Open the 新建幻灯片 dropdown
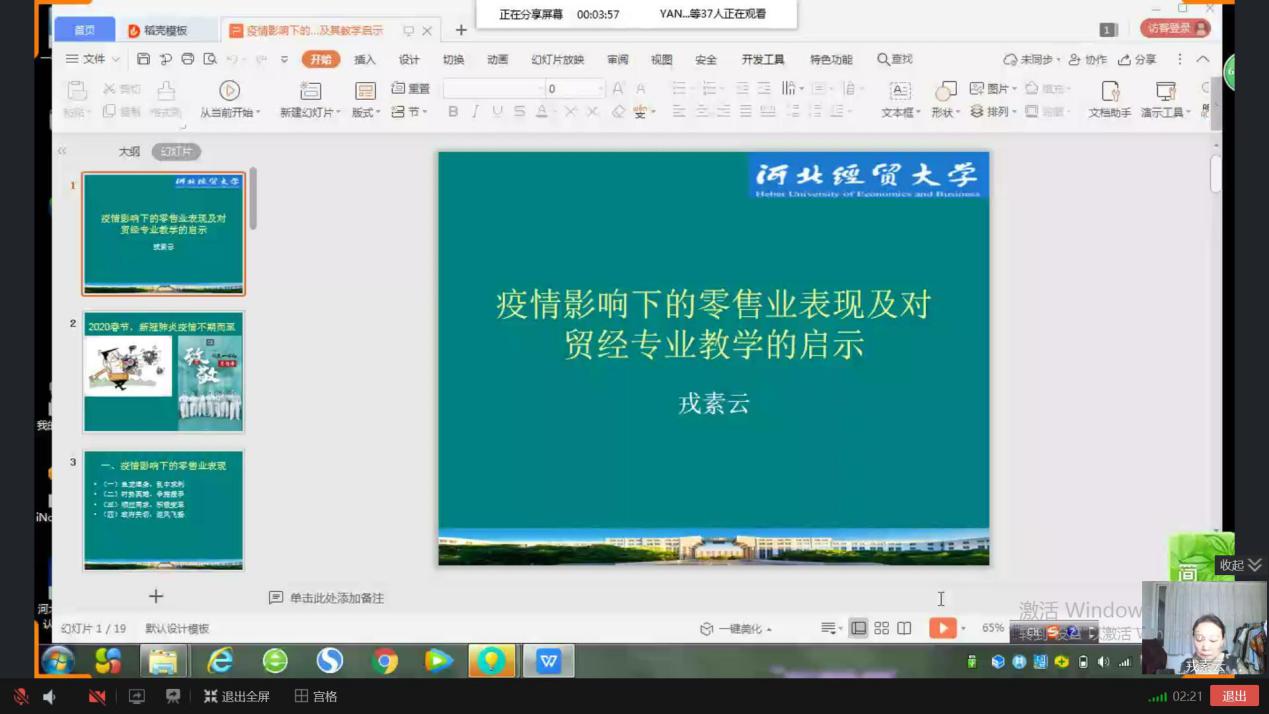The width and height of the screenshot is (1269, 714). point(310,113)
